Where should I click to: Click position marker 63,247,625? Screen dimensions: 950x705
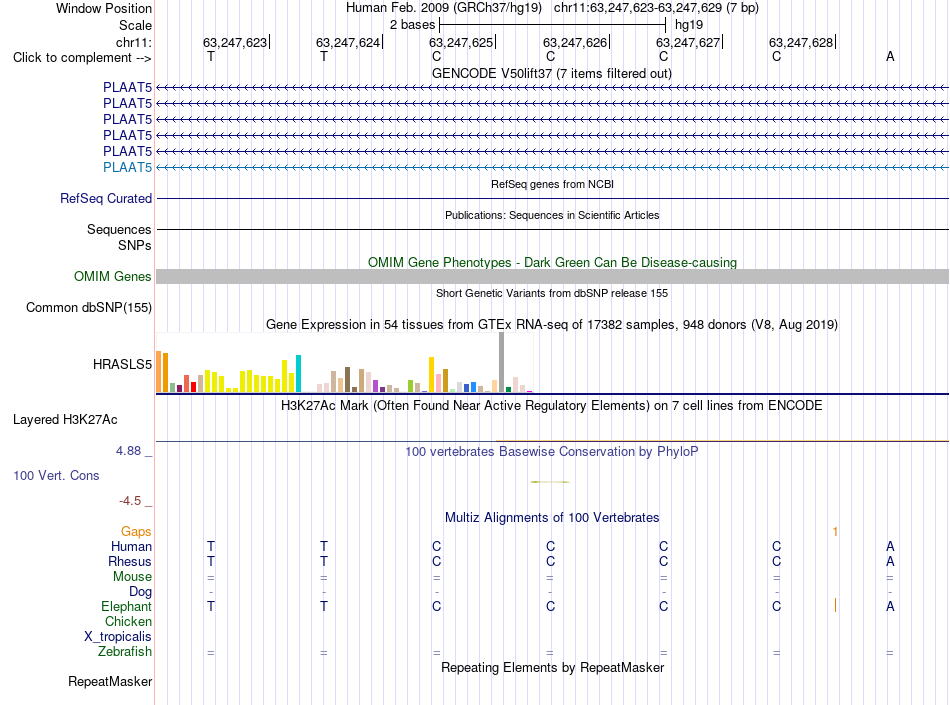(462, 42)
